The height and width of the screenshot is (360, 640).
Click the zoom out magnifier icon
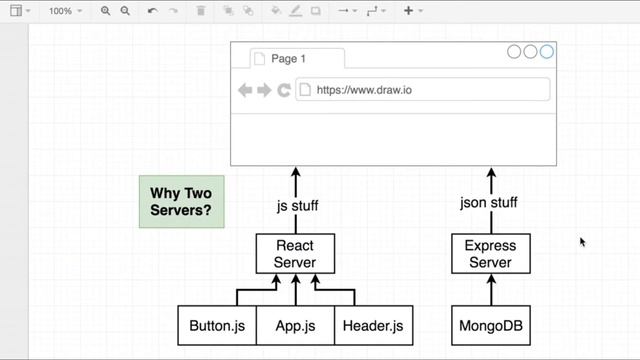point(125,11)
